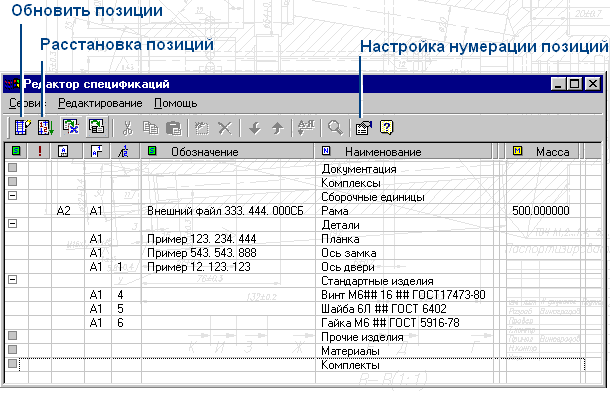Screen dimensions: 610x393
Task: Select the Винт М6 ГОСТ17473-80 row
Action: coord(403,295)
